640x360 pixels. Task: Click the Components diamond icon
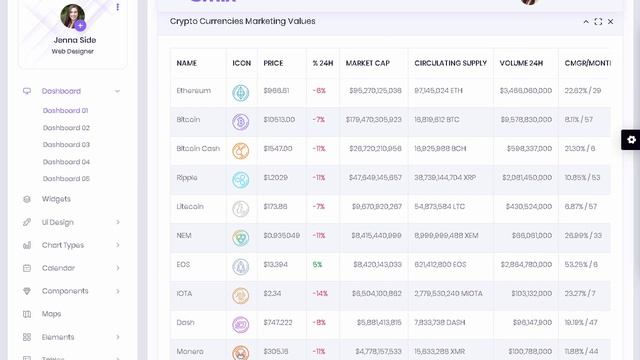coord(27,291)
